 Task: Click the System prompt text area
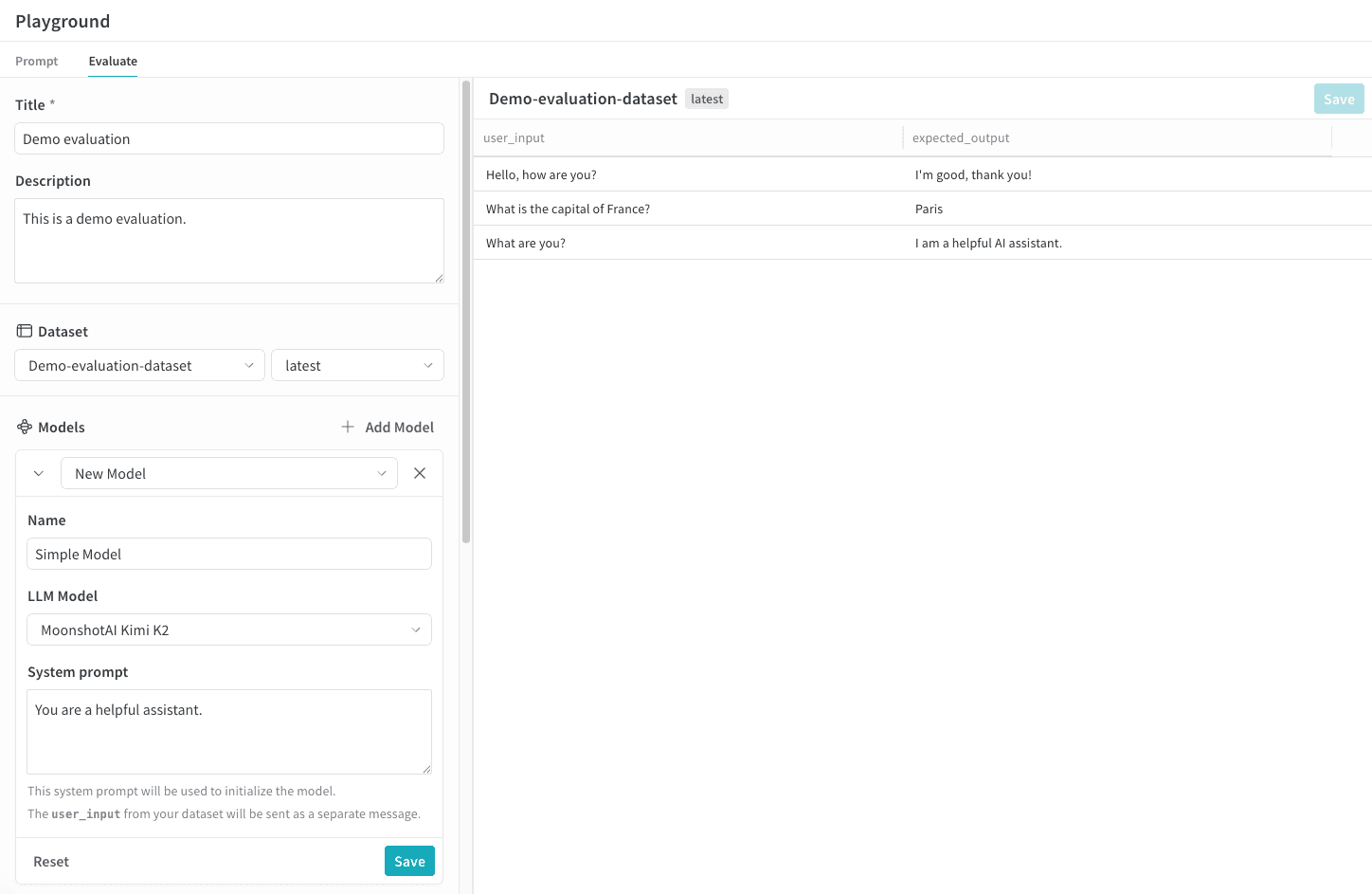229,732
